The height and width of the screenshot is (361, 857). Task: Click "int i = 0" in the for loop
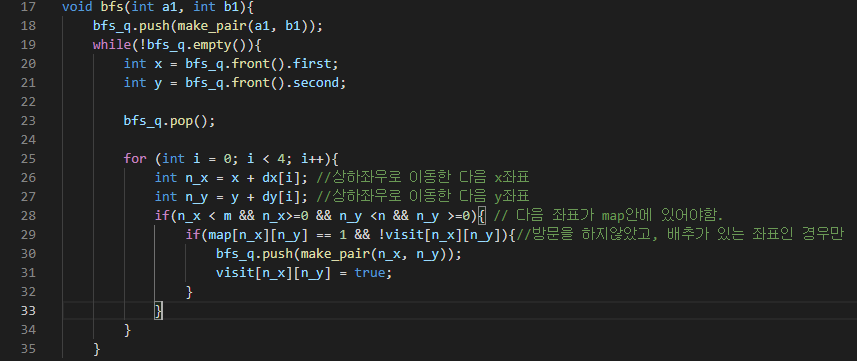pos(196,159)
